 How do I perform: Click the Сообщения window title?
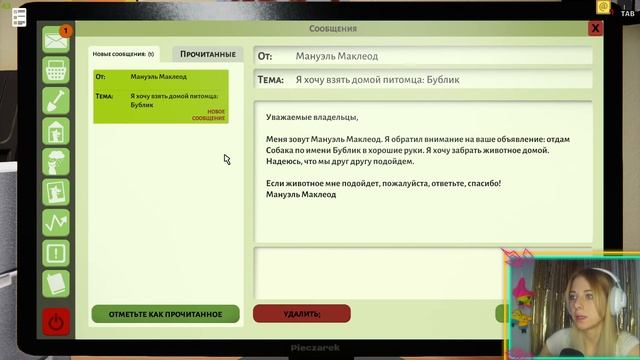pyautogui.click(x=333, y=29)
